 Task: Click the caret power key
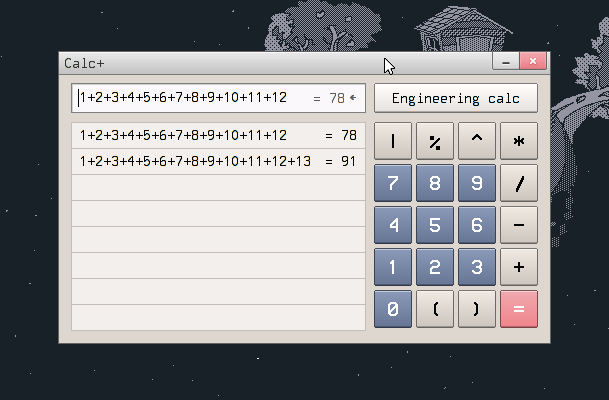tap(476, 142)
